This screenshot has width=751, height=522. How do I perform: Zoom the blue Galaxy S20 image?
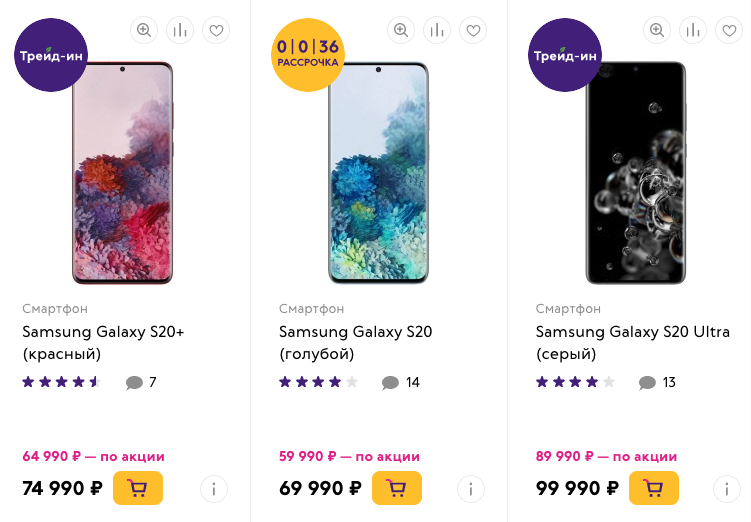(x=401, y=30)
